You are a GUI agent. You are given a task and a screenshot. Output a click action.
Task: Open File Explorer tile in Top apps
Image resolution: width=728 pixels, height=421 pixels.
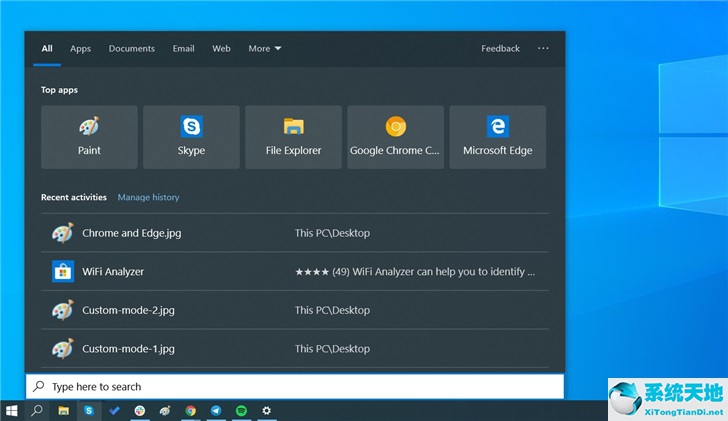tap(293, 137)
